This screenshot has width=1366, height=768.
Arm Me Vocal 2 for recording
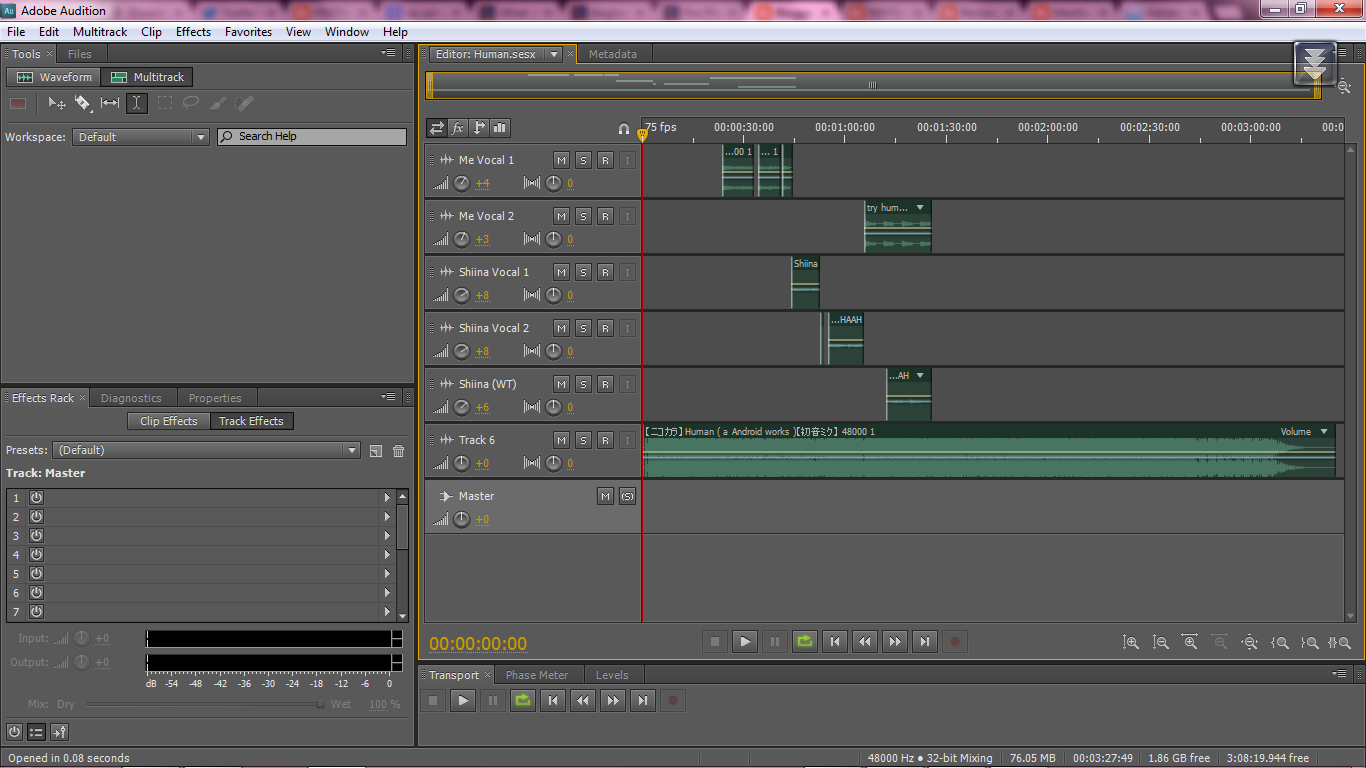605,215
